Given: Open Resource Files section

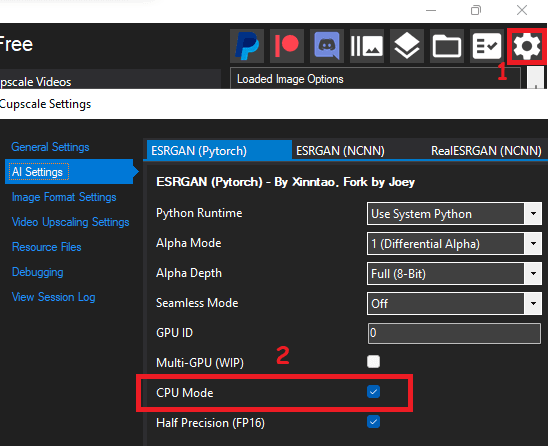Looking at the screenshot, I should pyautogui.click(x=46, y=247).
